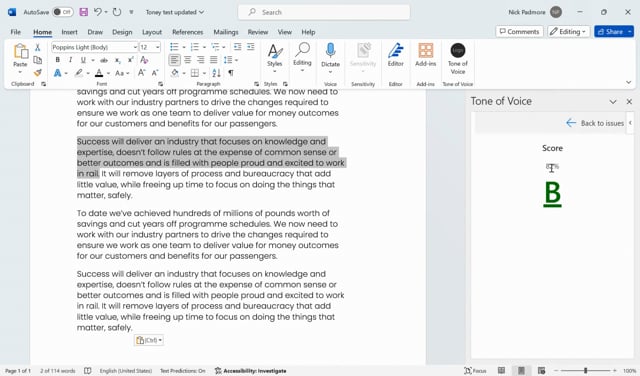
Task: Show paragraph marks
Action: click(x=231, y=73)
